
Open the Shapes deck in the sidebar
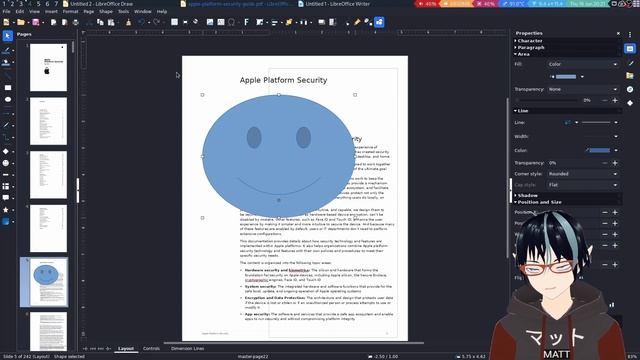pyautogui.click(x=630, y=103)
